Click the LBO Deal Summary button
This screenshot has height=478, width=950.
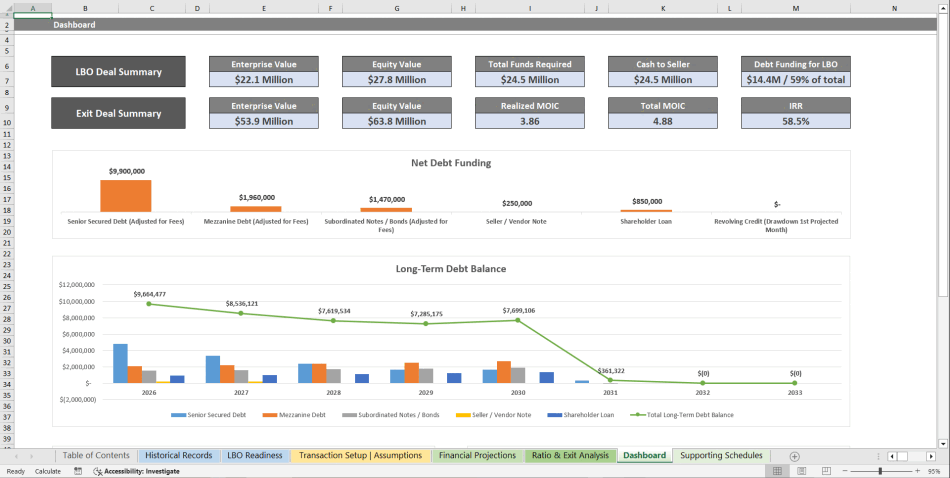pos(118,72)
